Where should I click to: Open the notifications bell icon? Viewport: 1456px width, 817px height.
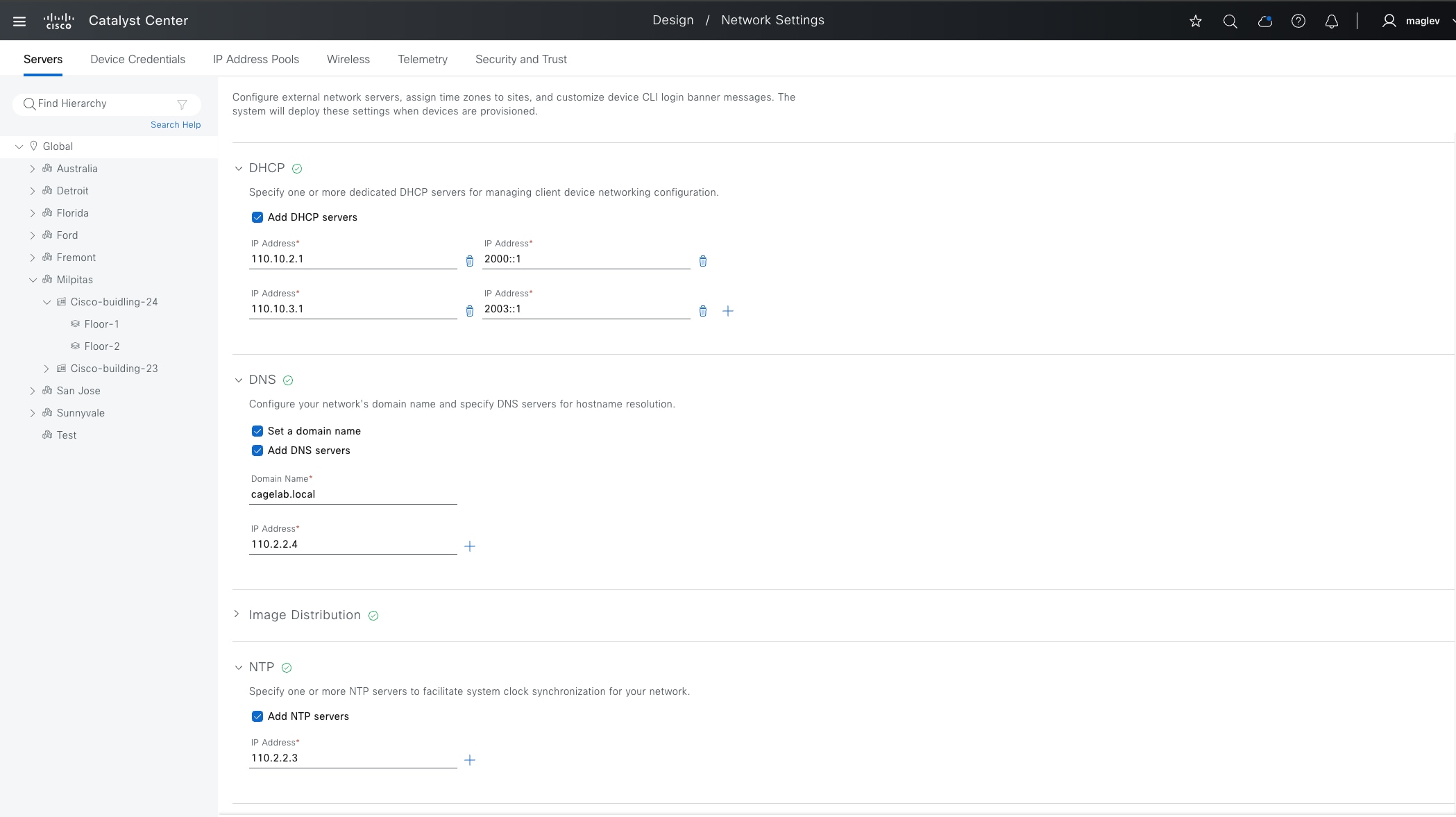[1331, 22]
